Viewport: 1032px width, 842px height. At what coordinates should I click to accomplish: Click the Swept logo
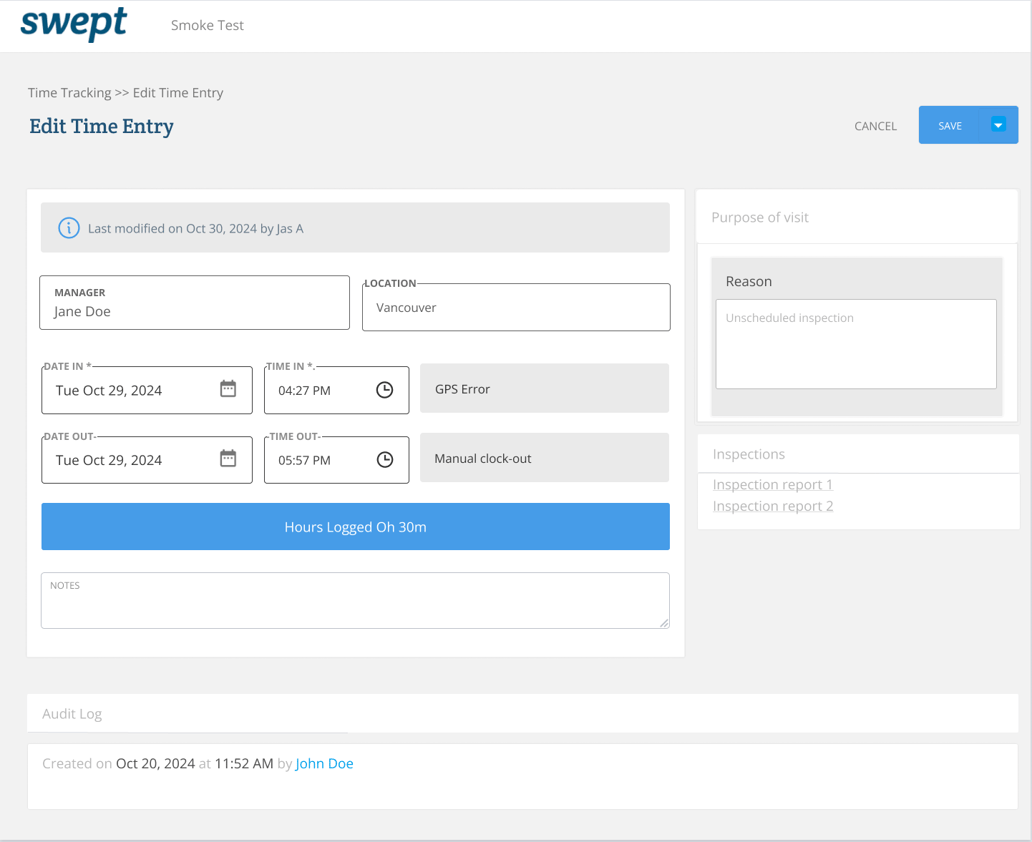(x=74, y=24)
